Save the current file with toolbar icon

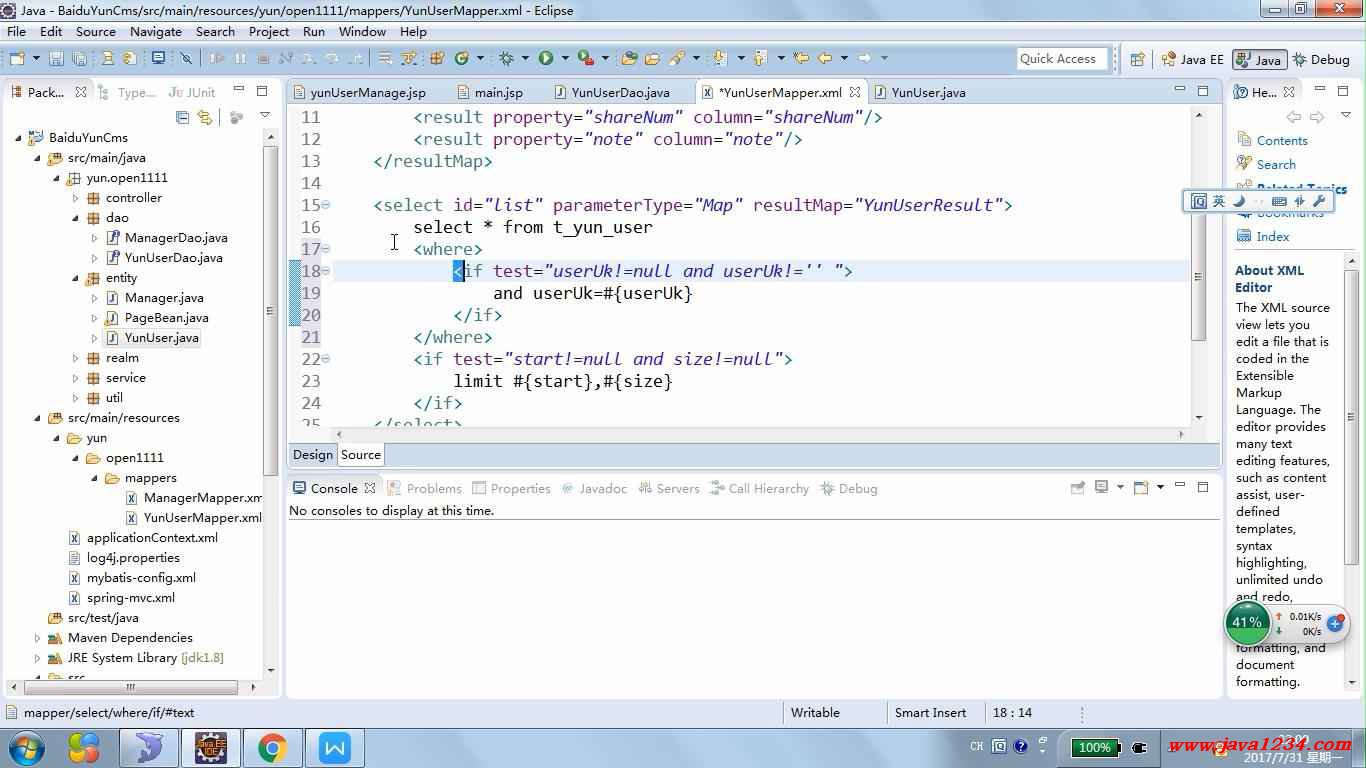pyautogui.click(x=56, y=58)
